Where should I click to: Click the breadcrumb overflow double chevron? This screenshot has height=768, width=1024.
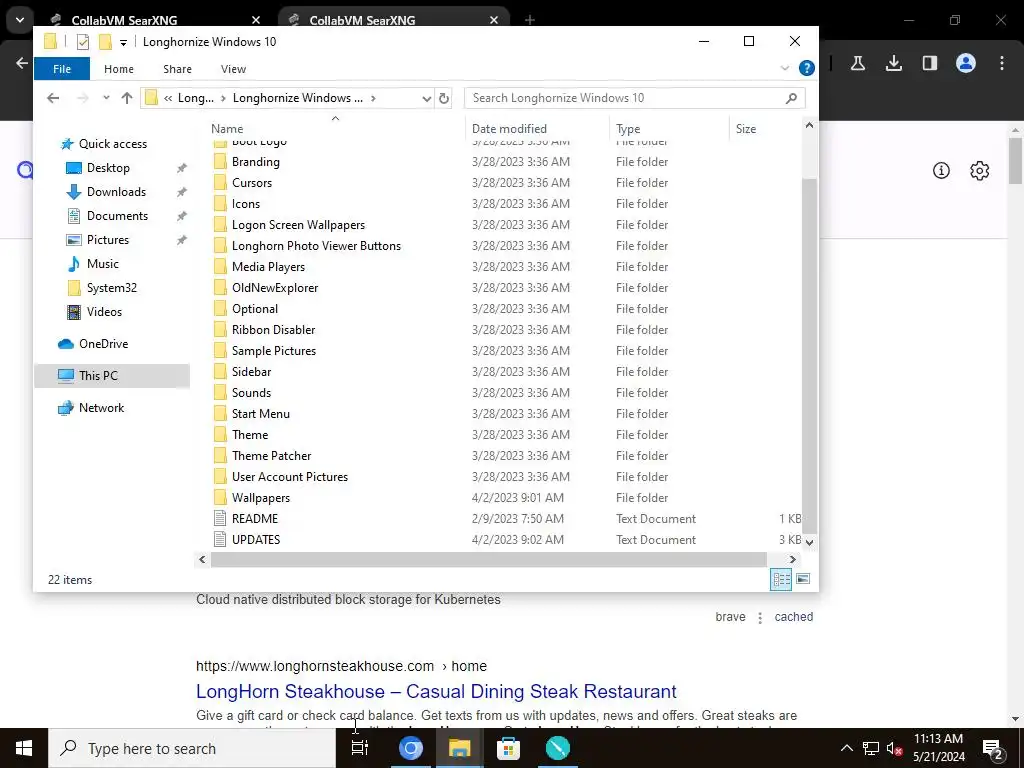coord(168,98)
